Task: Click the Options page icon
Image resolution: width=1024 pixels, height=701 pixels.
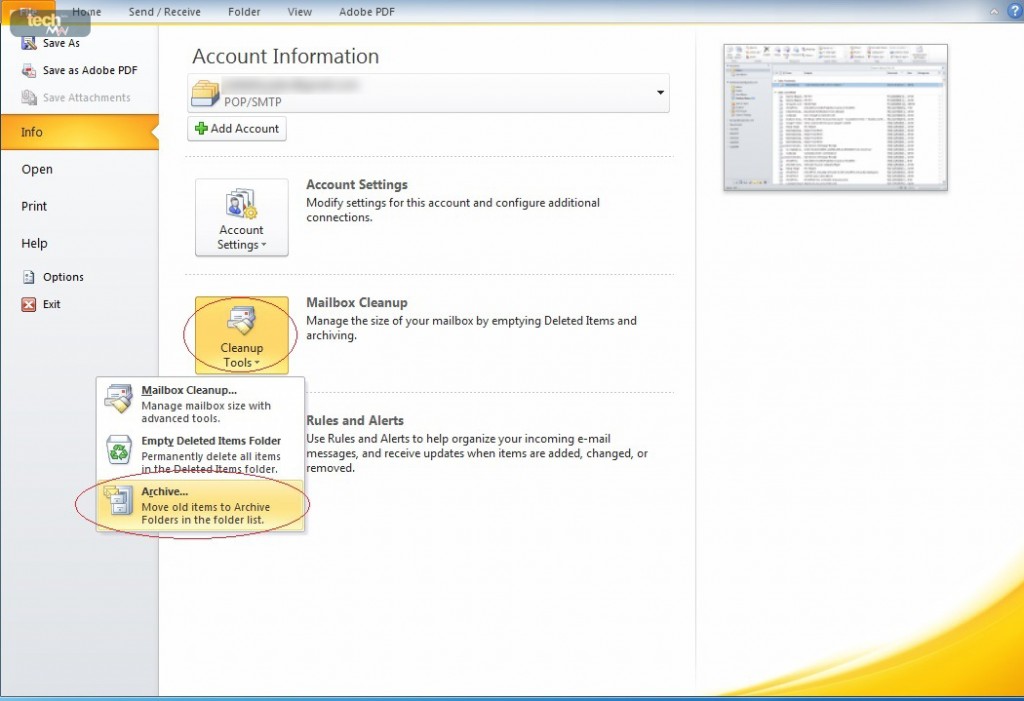Action: [29, 277]
